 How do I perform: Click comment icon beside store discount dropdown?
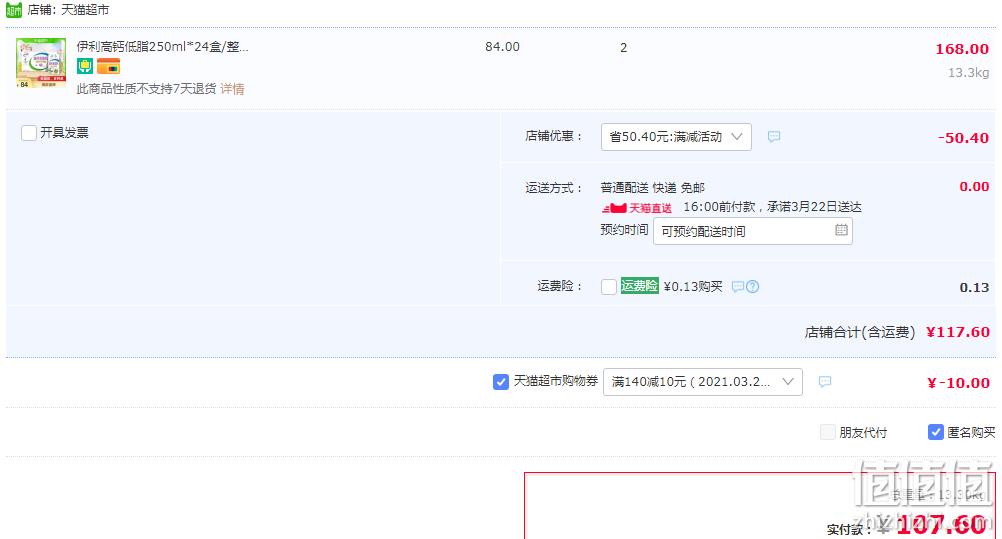[x=774, y=137]
